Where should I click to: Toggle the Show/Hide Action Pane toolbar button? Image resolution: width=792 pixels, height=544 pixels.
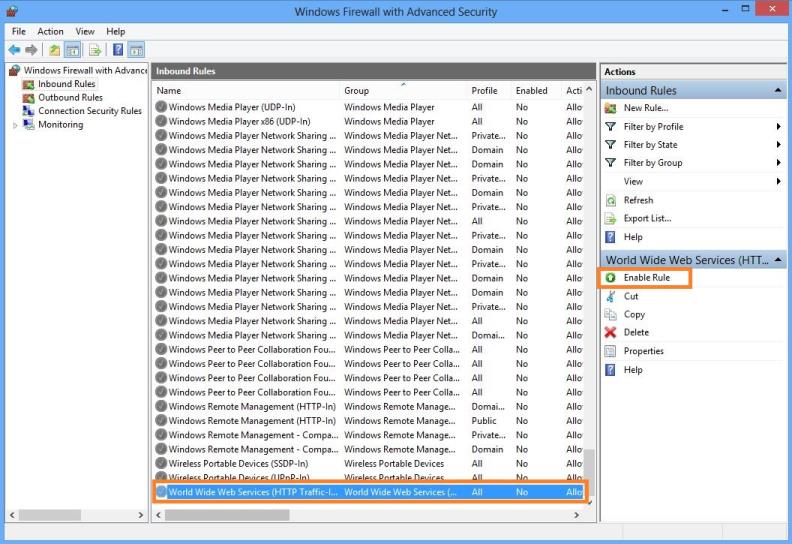coord(137,49)
